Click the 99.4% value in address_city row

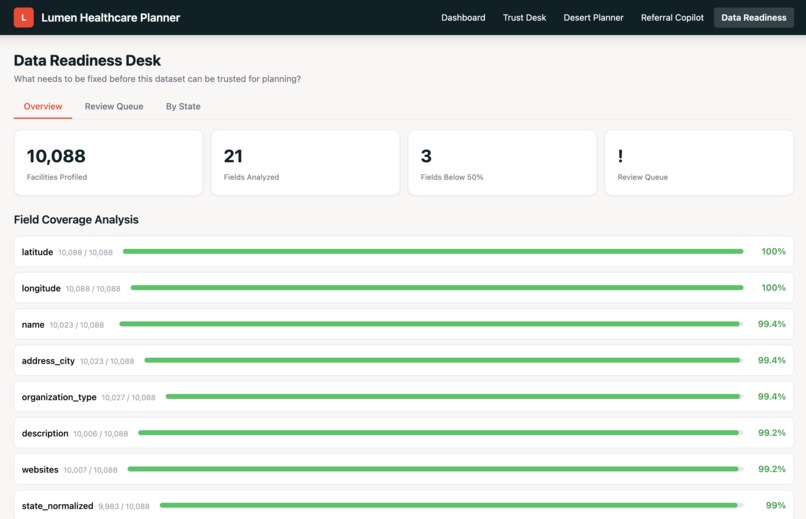pyautogui.click(x=772, y=360)
